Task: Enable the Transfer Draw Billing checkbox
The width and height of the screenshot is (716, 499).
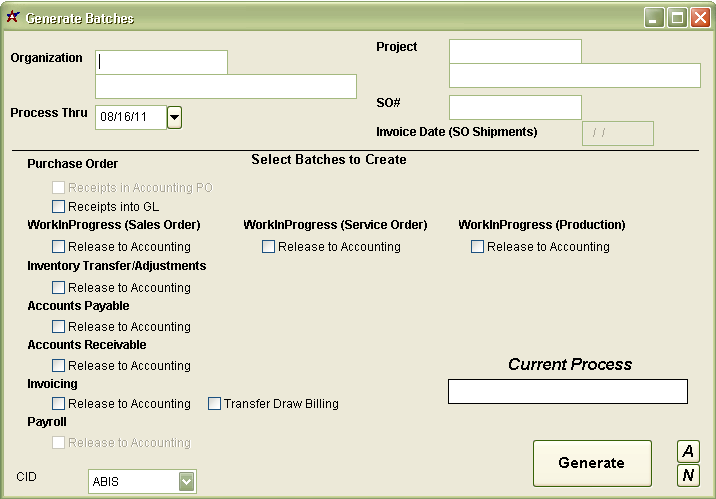Action: (214, 404)
